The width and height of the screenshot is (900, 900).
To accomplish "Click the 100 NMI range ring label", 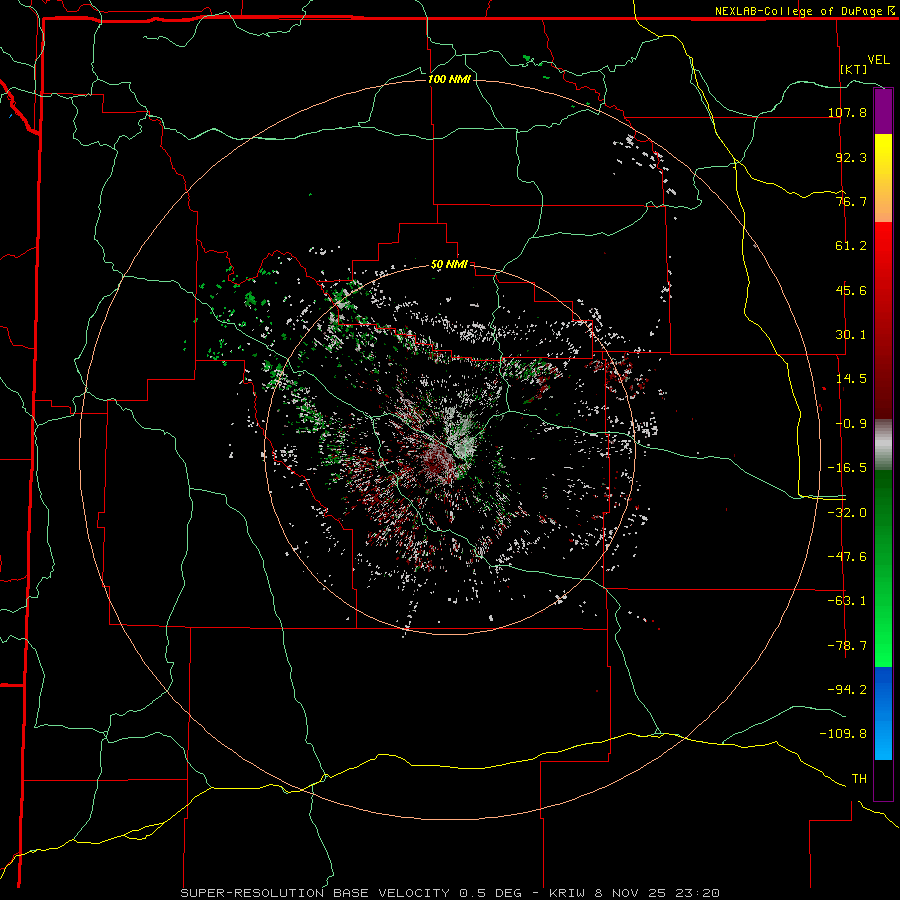I will click(449, 79).
